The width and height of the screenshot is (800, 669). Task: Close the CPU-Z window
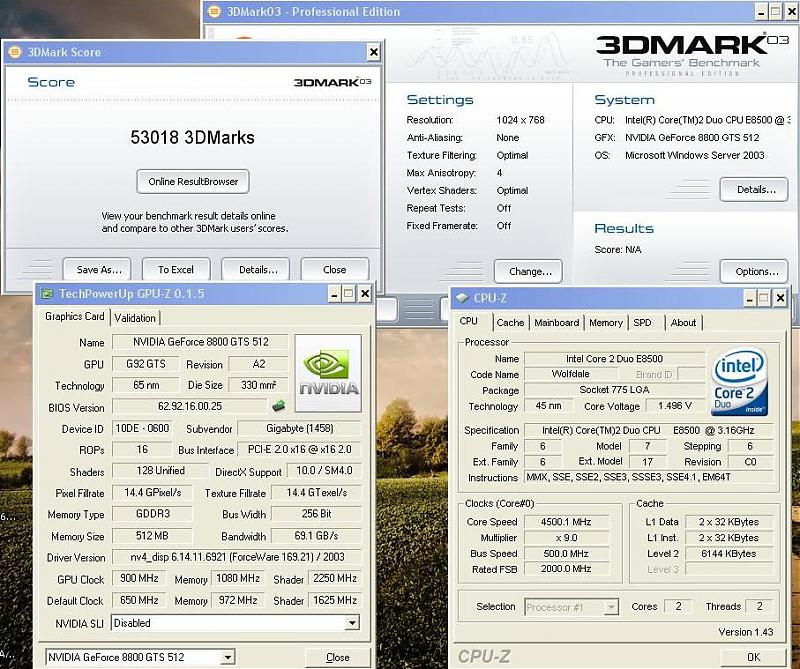point(780,298)
